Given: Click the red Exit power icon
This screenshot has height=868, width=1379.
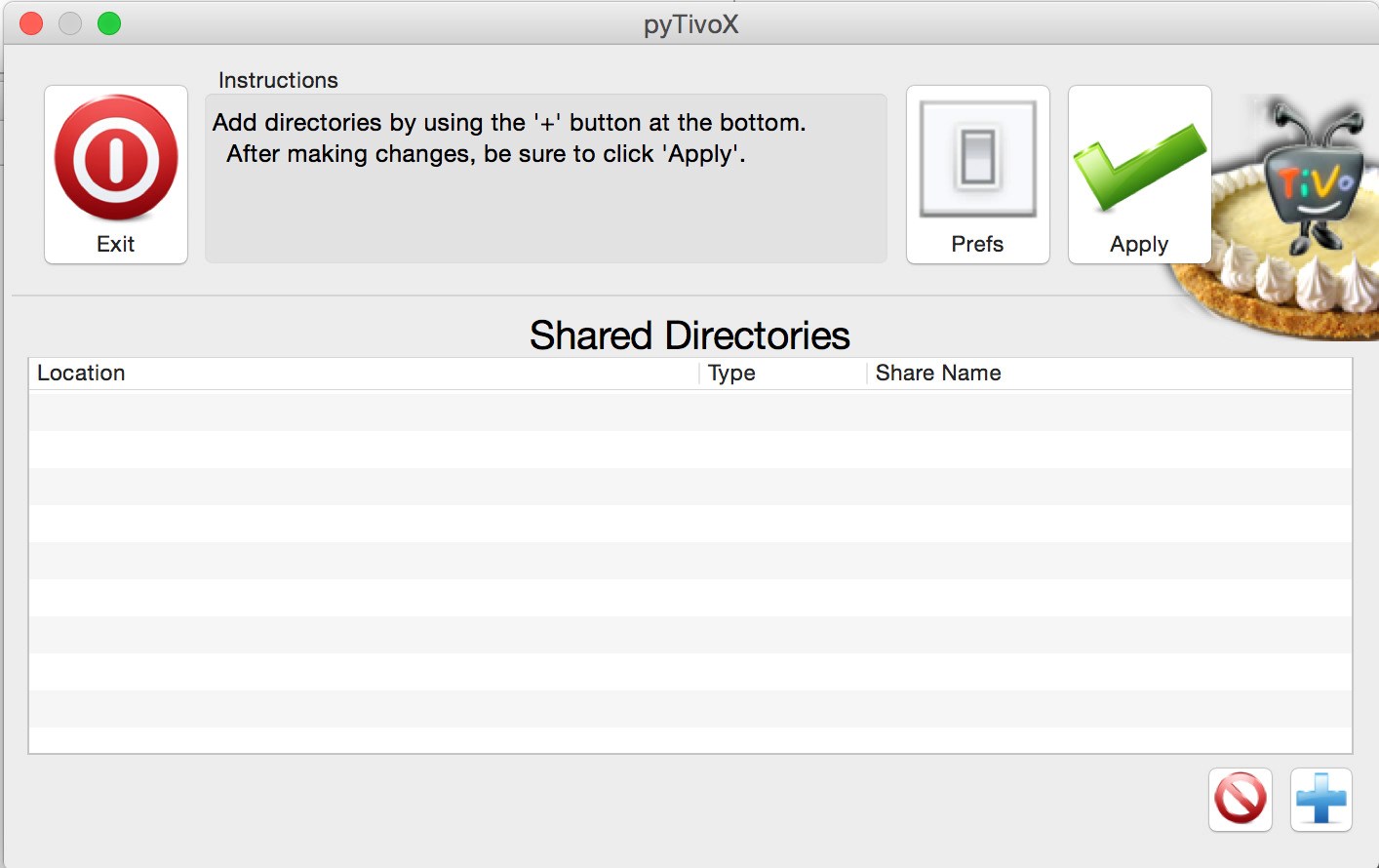Looking at the screenshot, I should (116, 158).
